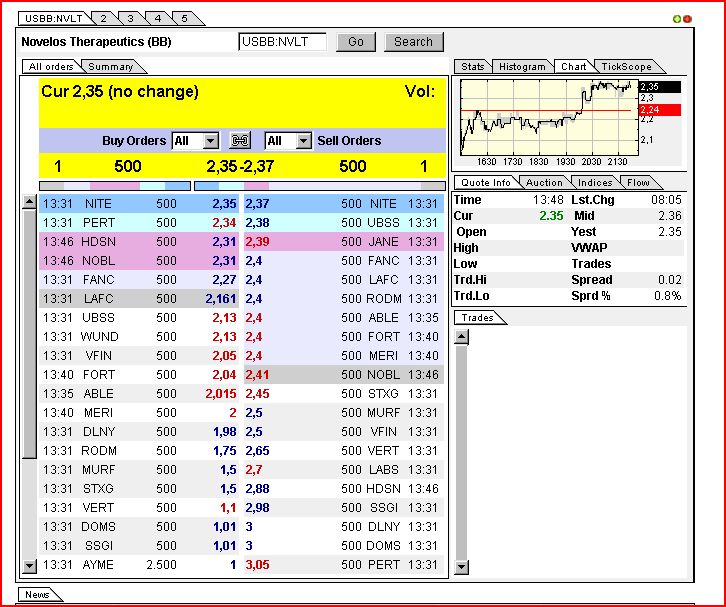Switch to the Auction tab
This screenshot has width=726, height=607.
pos(544,182)
